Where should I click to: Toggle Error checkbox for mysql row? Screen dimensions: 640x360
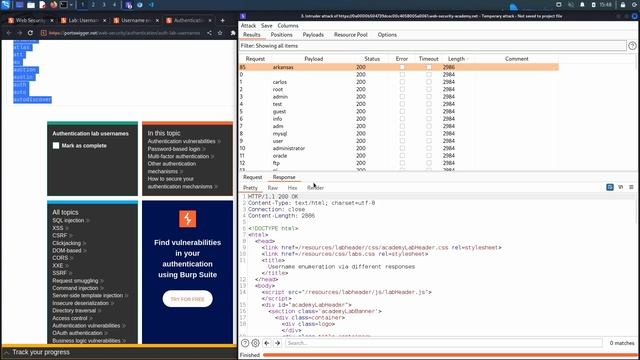(402, 133)
